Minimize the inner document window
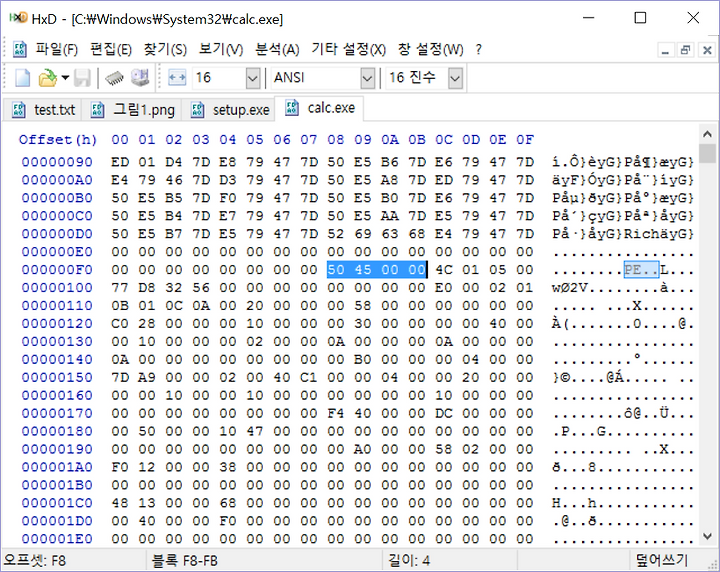 [x=665, y=50]
